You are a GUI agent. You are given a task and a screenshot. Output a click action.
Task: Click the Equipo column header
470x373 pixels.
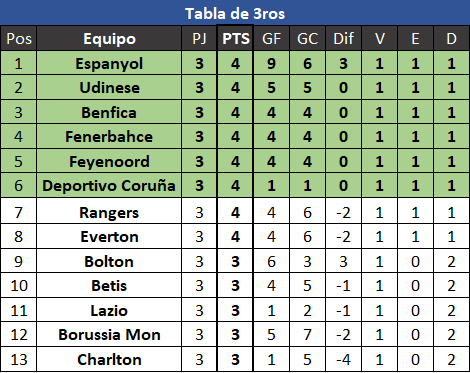pyautogui.click(x=109, y=38)
